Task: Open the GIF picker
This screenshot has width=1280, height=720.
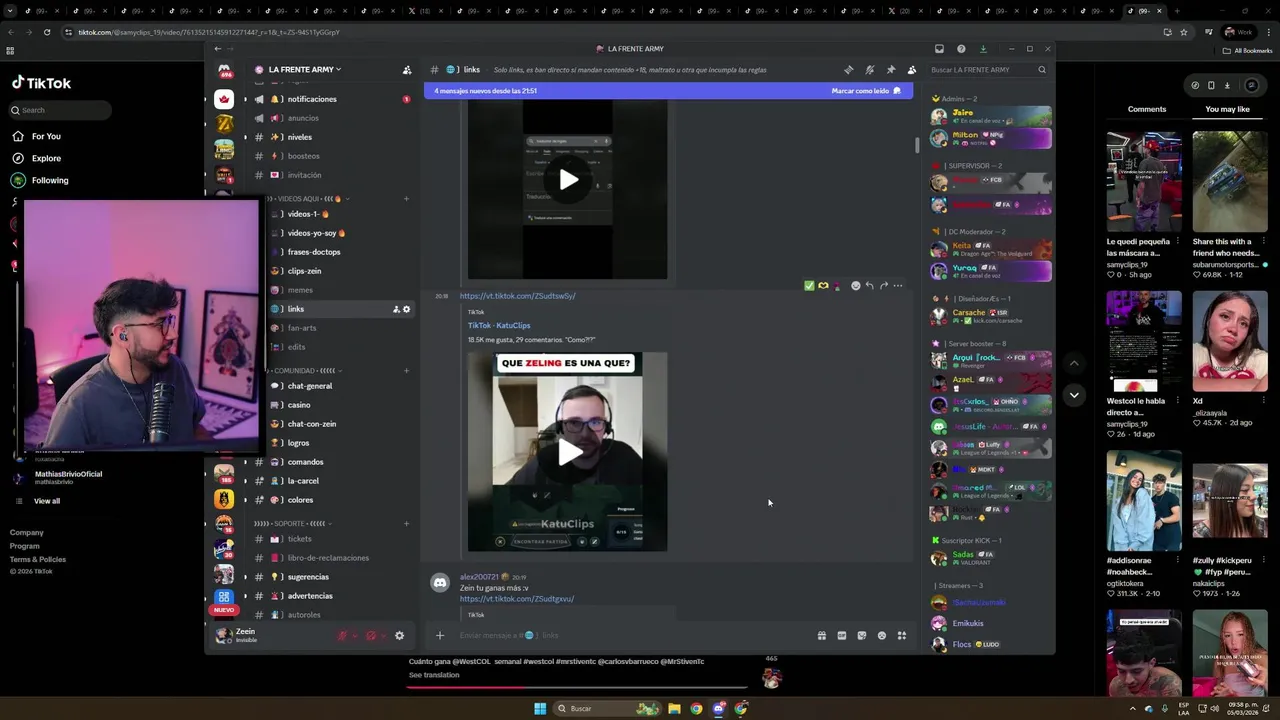Action: [841, 635]
